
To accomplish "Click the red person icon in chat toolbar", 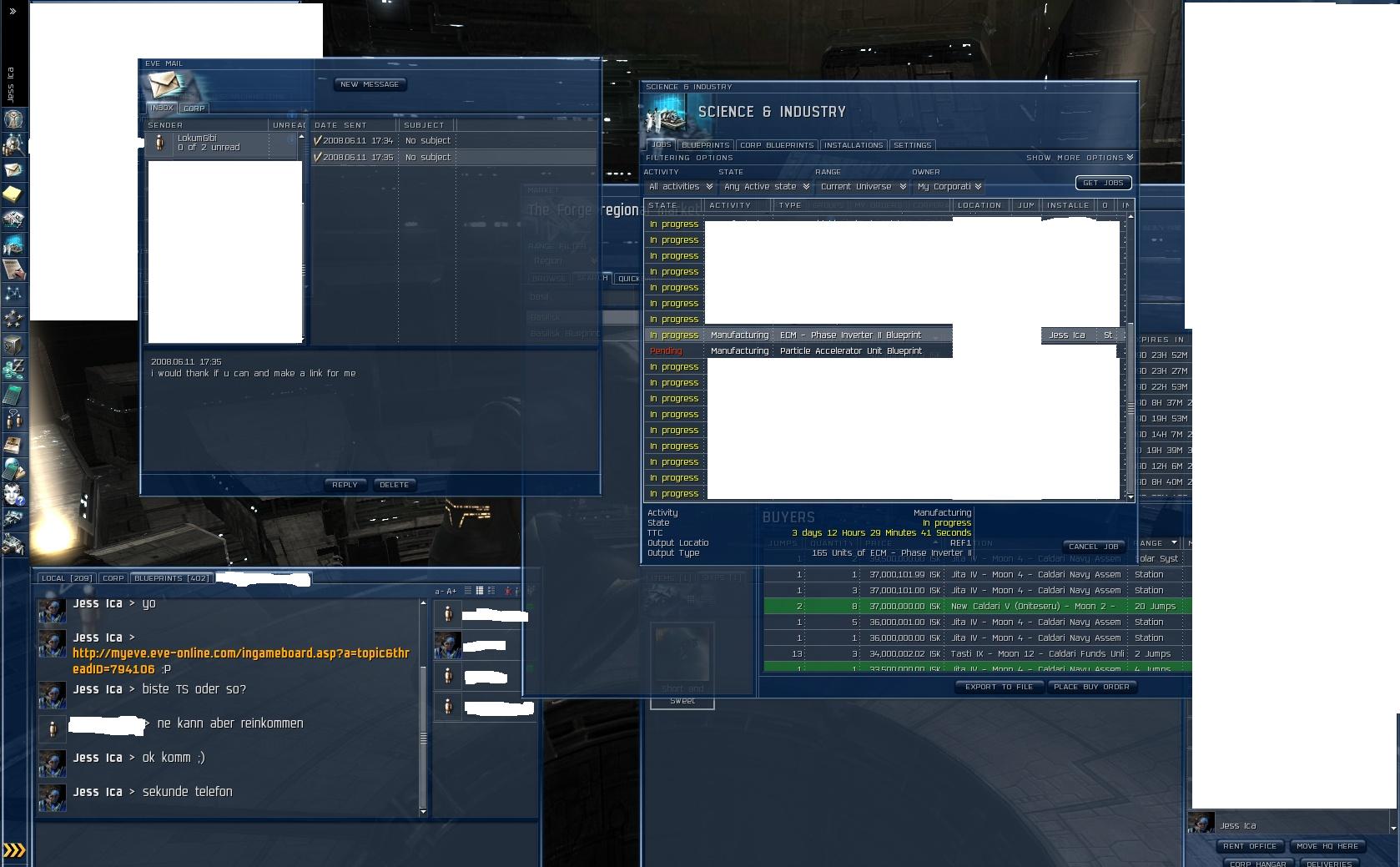I will pos(508,591).
